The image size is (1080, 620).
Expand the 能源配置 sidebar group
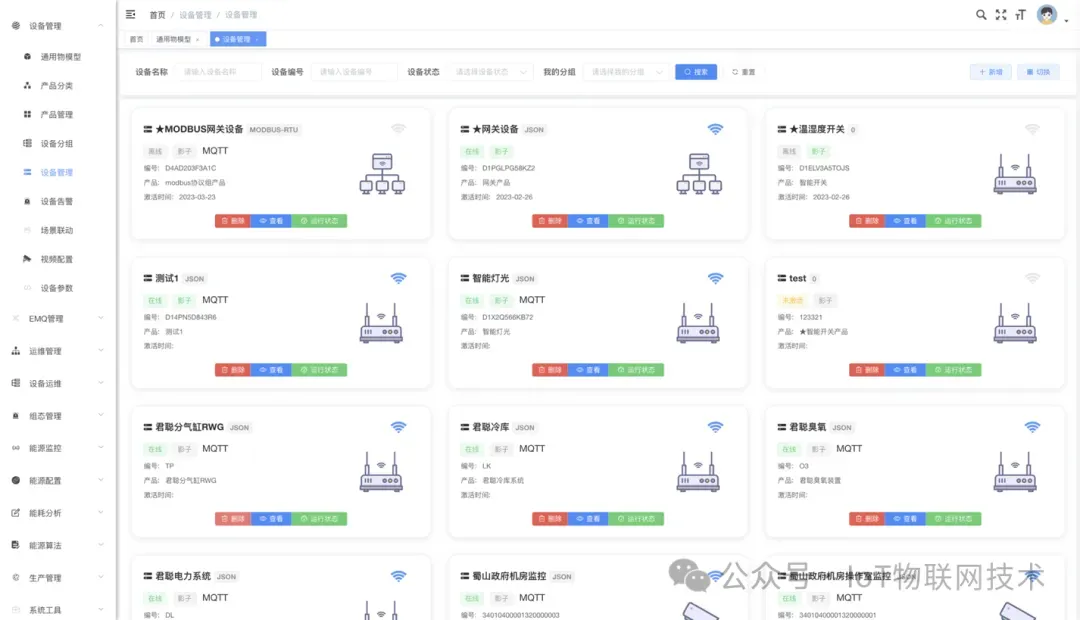point(58,480)
